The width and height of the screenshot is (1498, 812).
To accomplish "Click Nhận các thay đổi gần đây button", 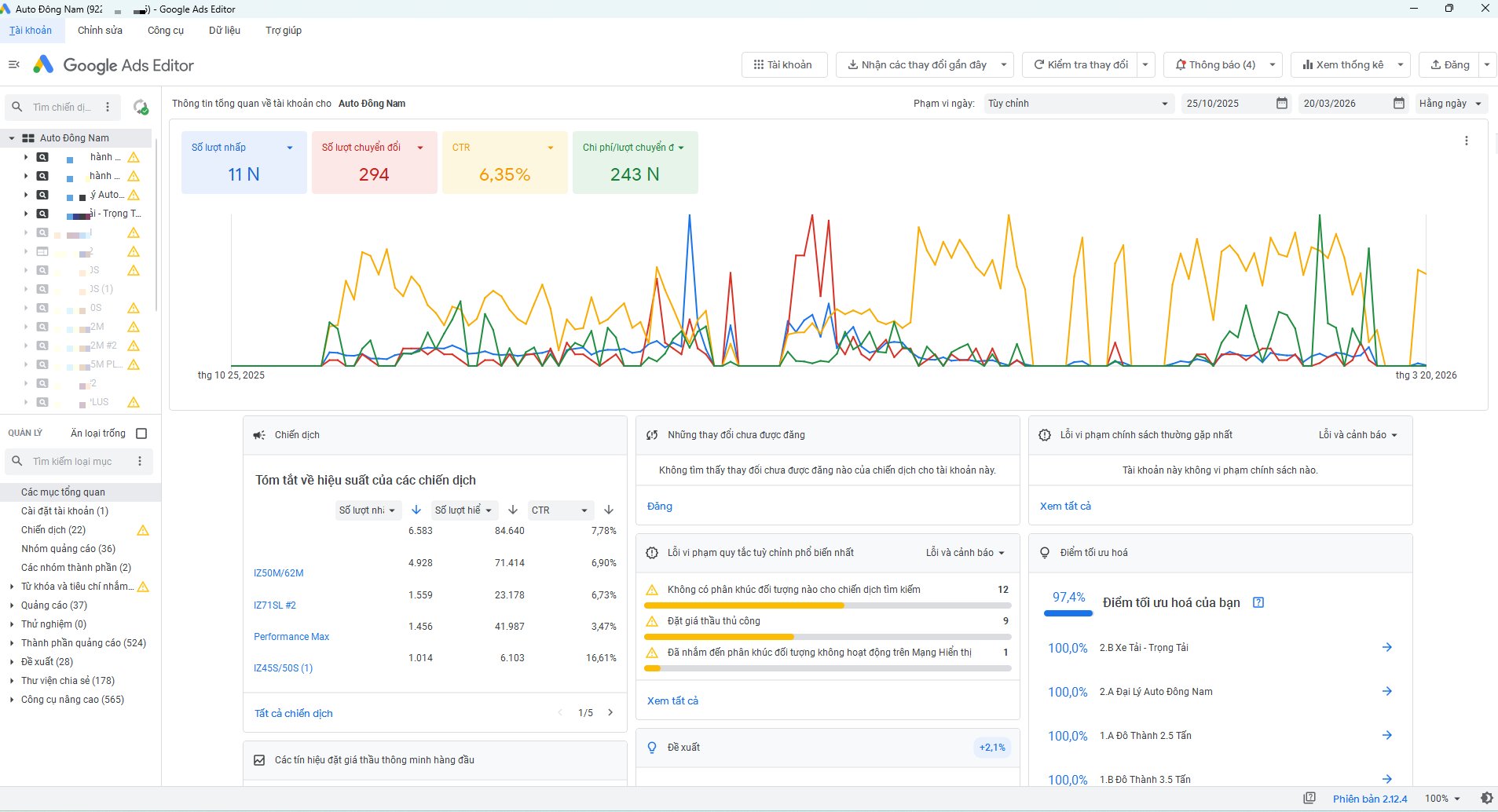I will tap(916, 64).
